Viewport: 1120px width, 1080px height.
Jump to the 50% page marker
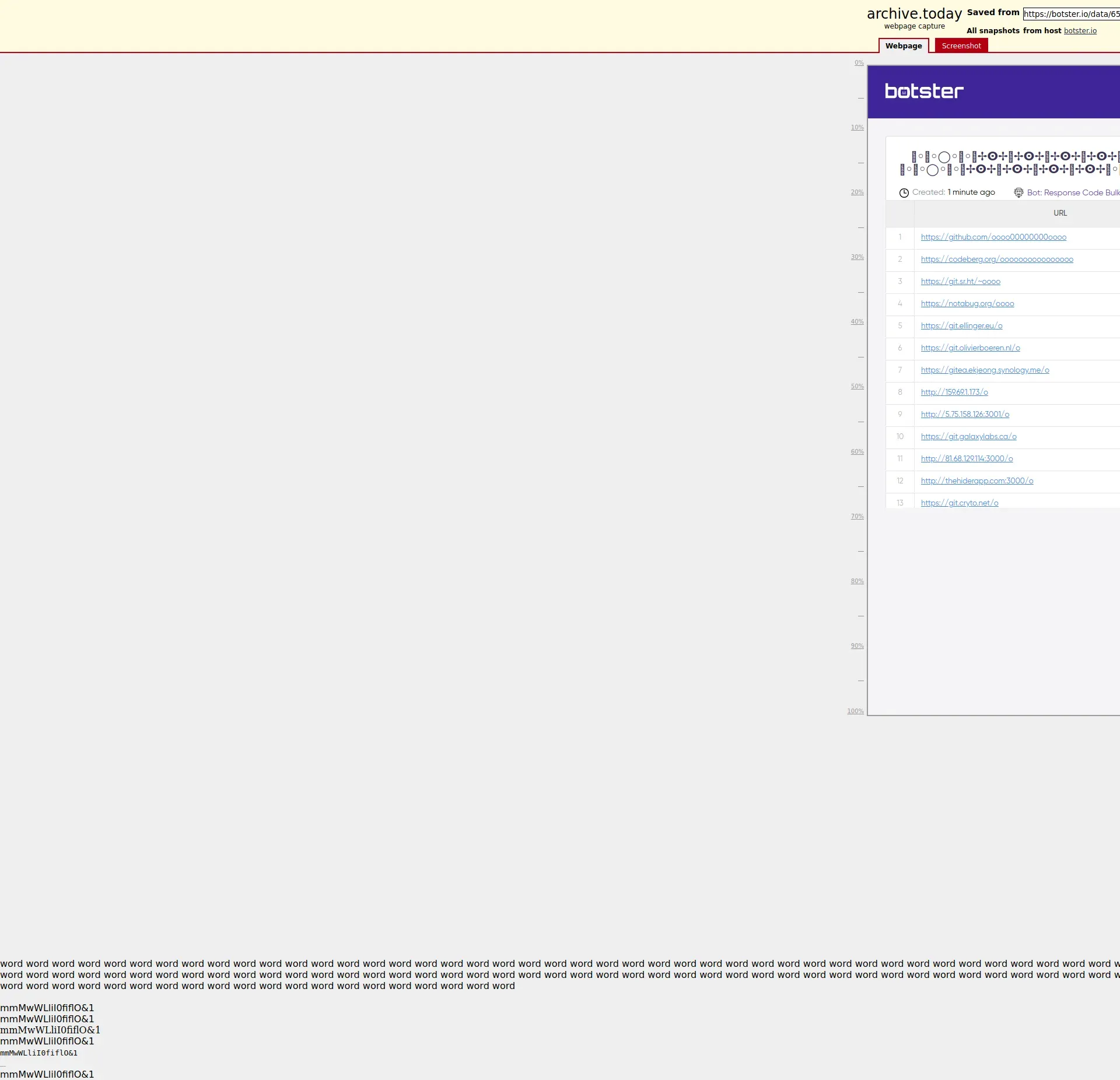coord(857,387)
